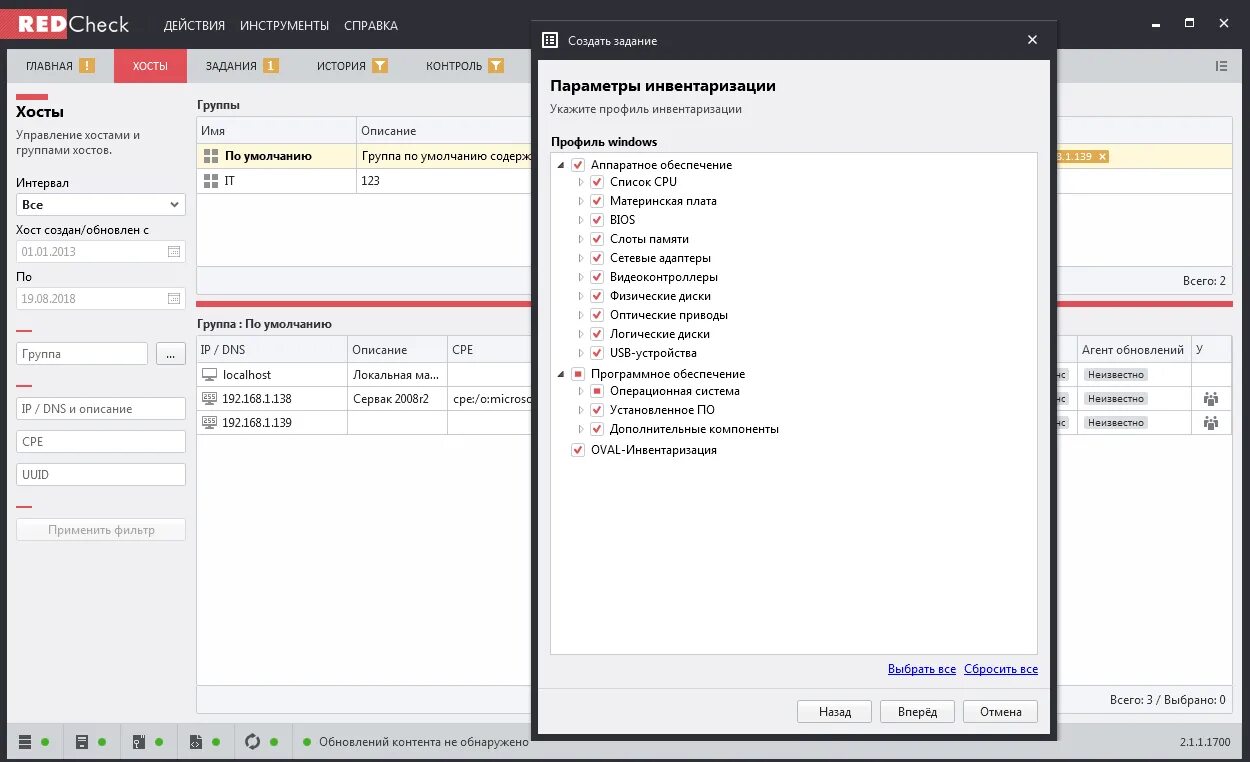Expand Физические диски node
This screenshot has width=1250, height=762.
(x=581, y=296)
